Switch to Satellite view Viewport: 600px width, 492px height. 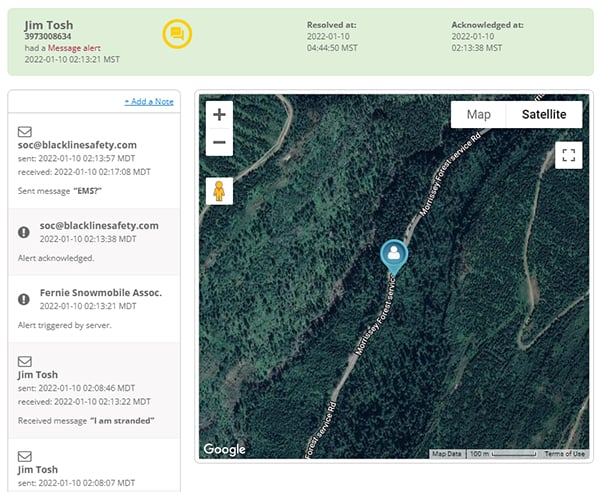coord(544,114)
